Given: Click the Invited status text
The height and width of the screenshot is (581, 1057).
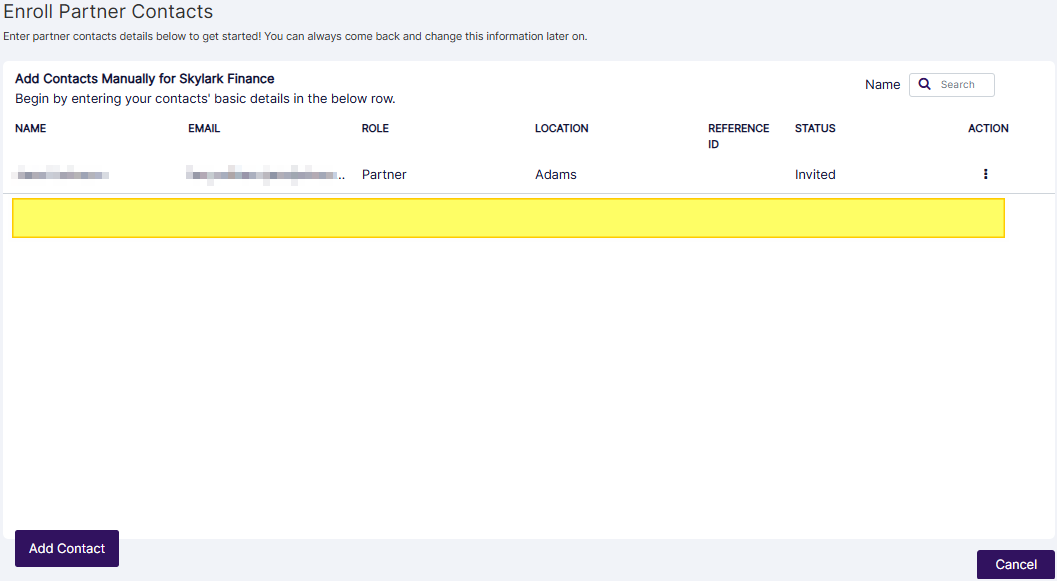Looking at the screenshot, I should pos(815,174).
